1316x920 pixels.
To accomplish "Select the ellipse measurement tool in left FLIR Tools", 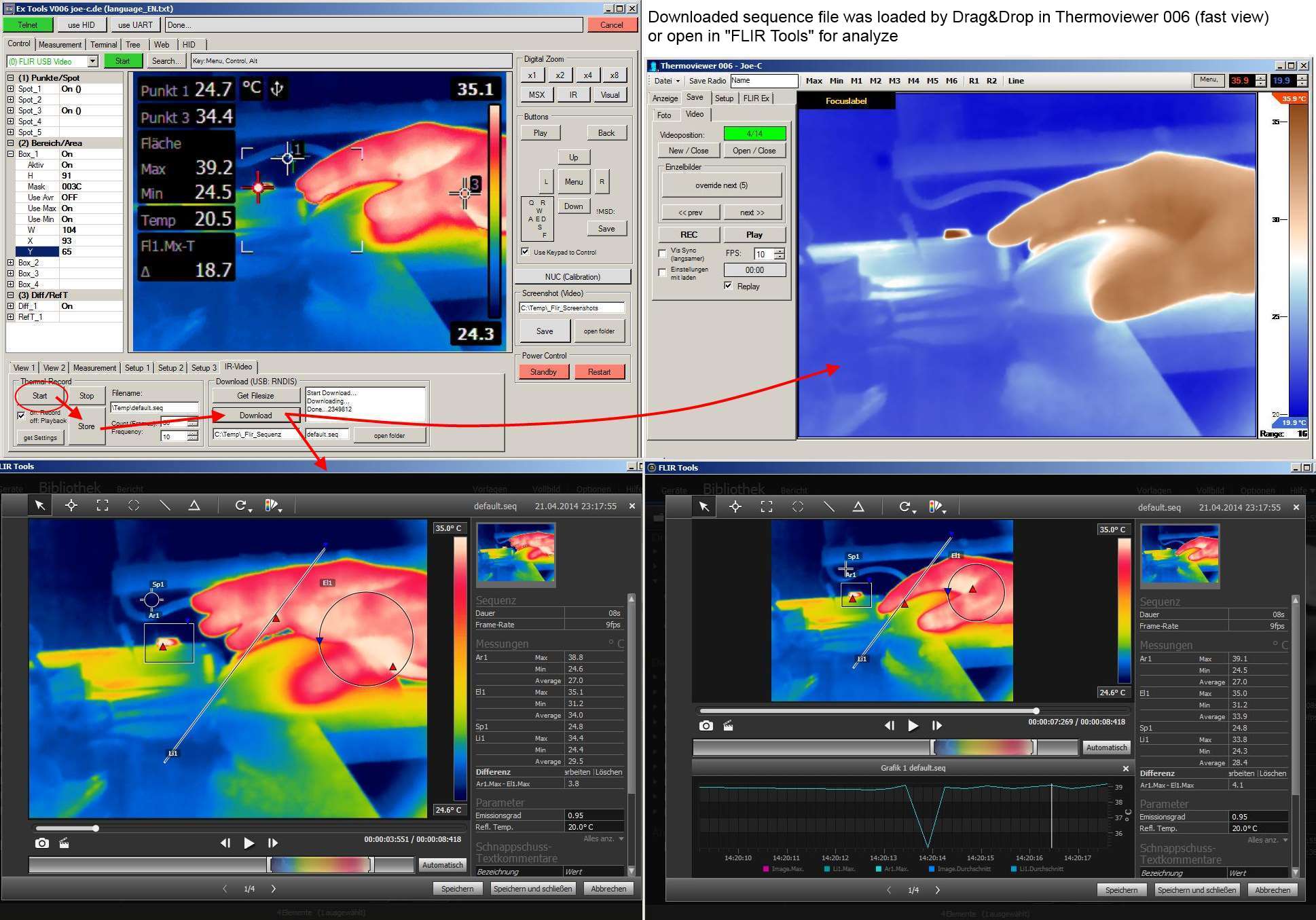I will pyautogui.click(x=134, y=505).
